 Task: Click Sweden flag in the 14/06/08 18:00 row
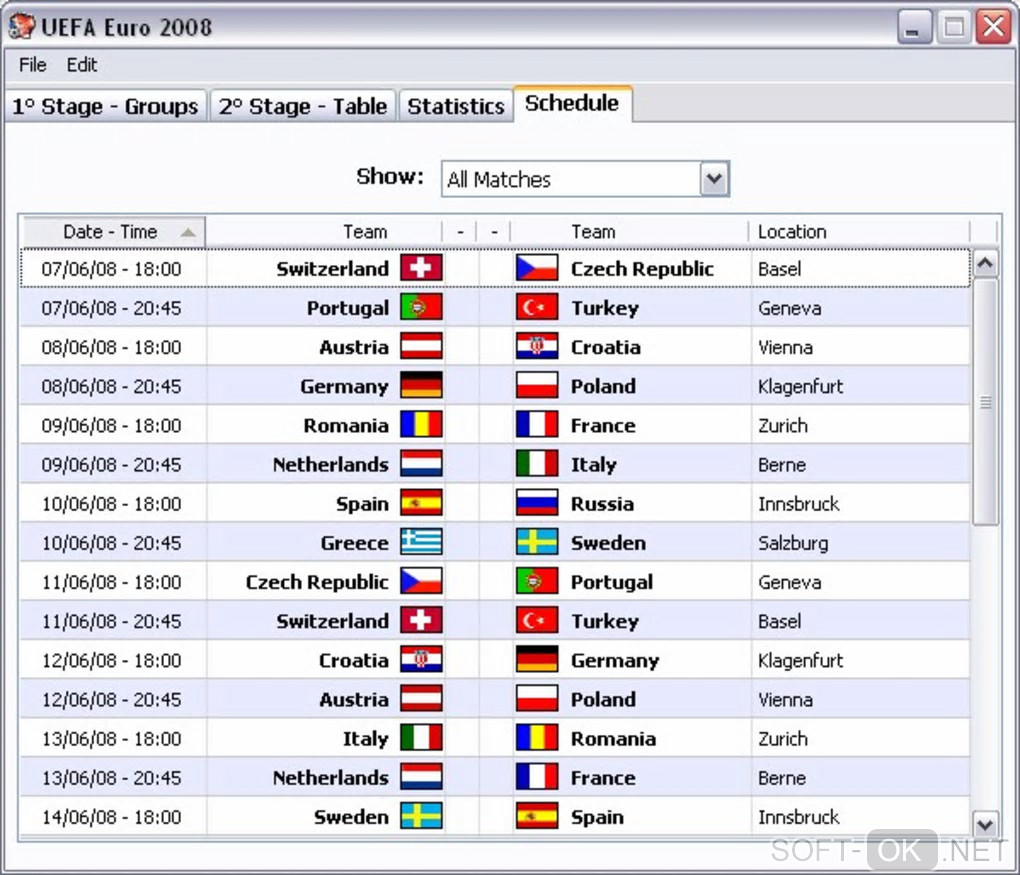pyautogui.click(x=421, y=816)
